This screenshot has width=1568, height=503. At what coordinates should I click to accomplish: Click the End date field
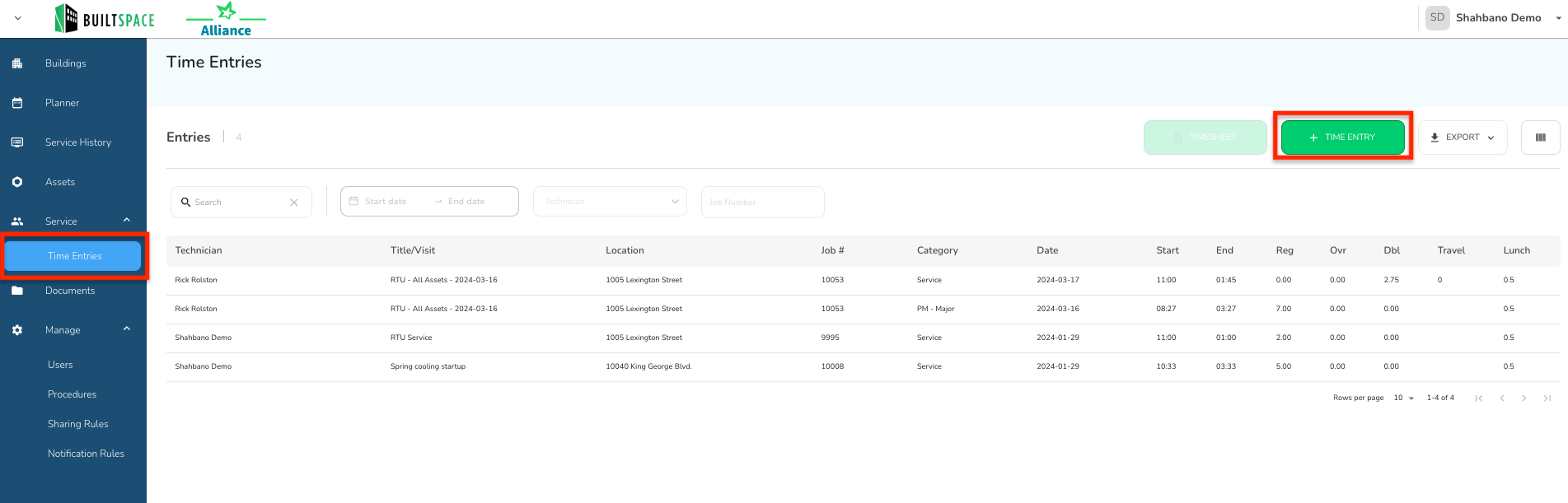pos(466,202)
